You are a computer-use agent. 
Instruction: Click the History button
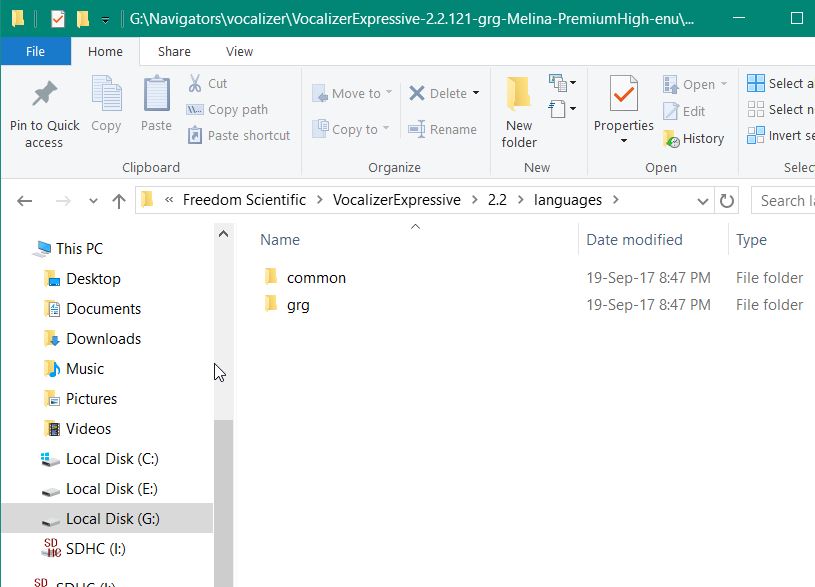pyautogui.click(x=693, y=139)
